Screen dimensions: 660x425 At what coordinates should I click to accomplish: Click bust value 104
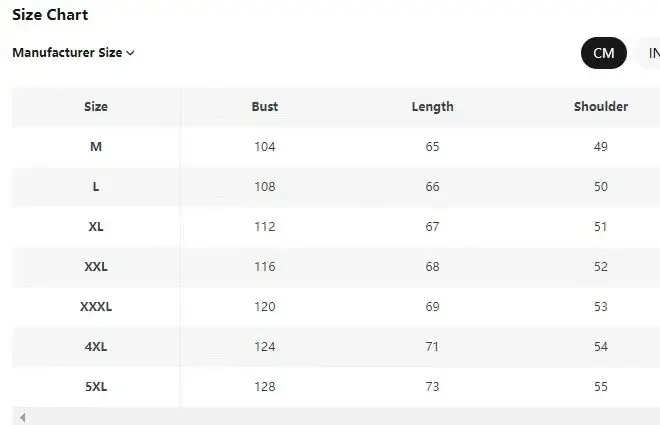point(265,147)
